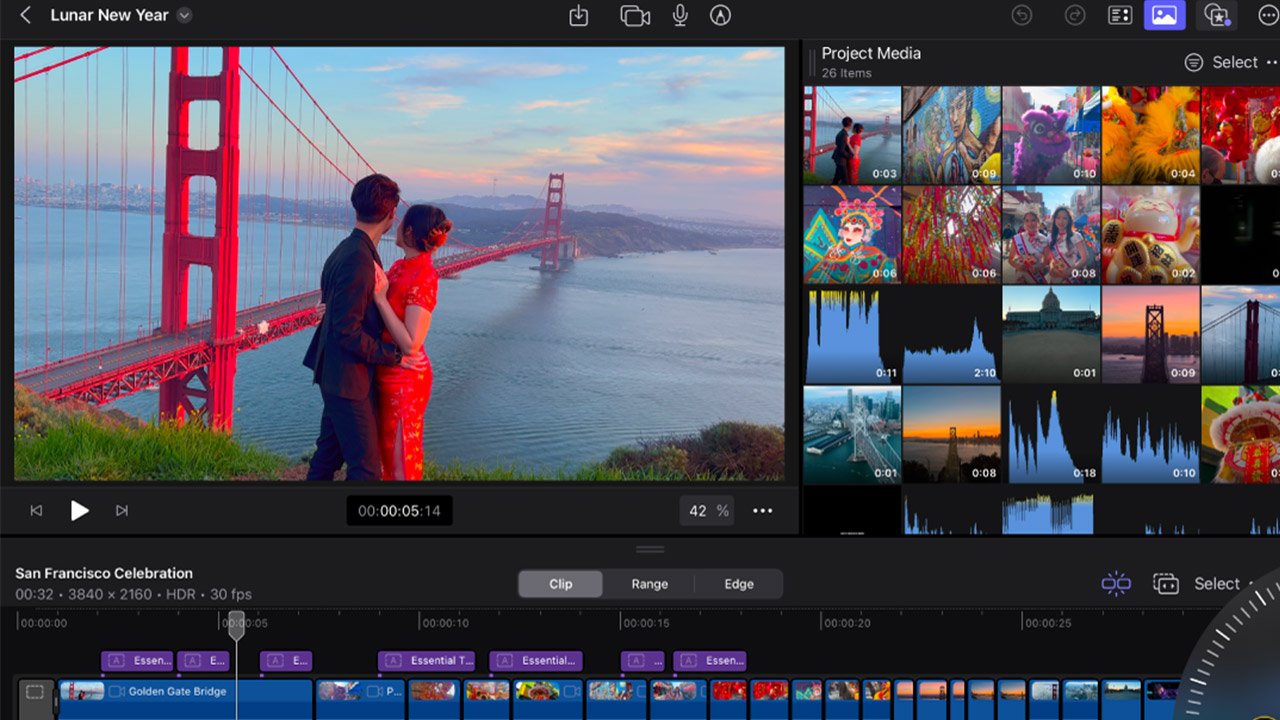Image resolution: width=1280 pixels, height=720 pixels.
Task: Switch to the Edge tab
Action: [x=738, y=583]
